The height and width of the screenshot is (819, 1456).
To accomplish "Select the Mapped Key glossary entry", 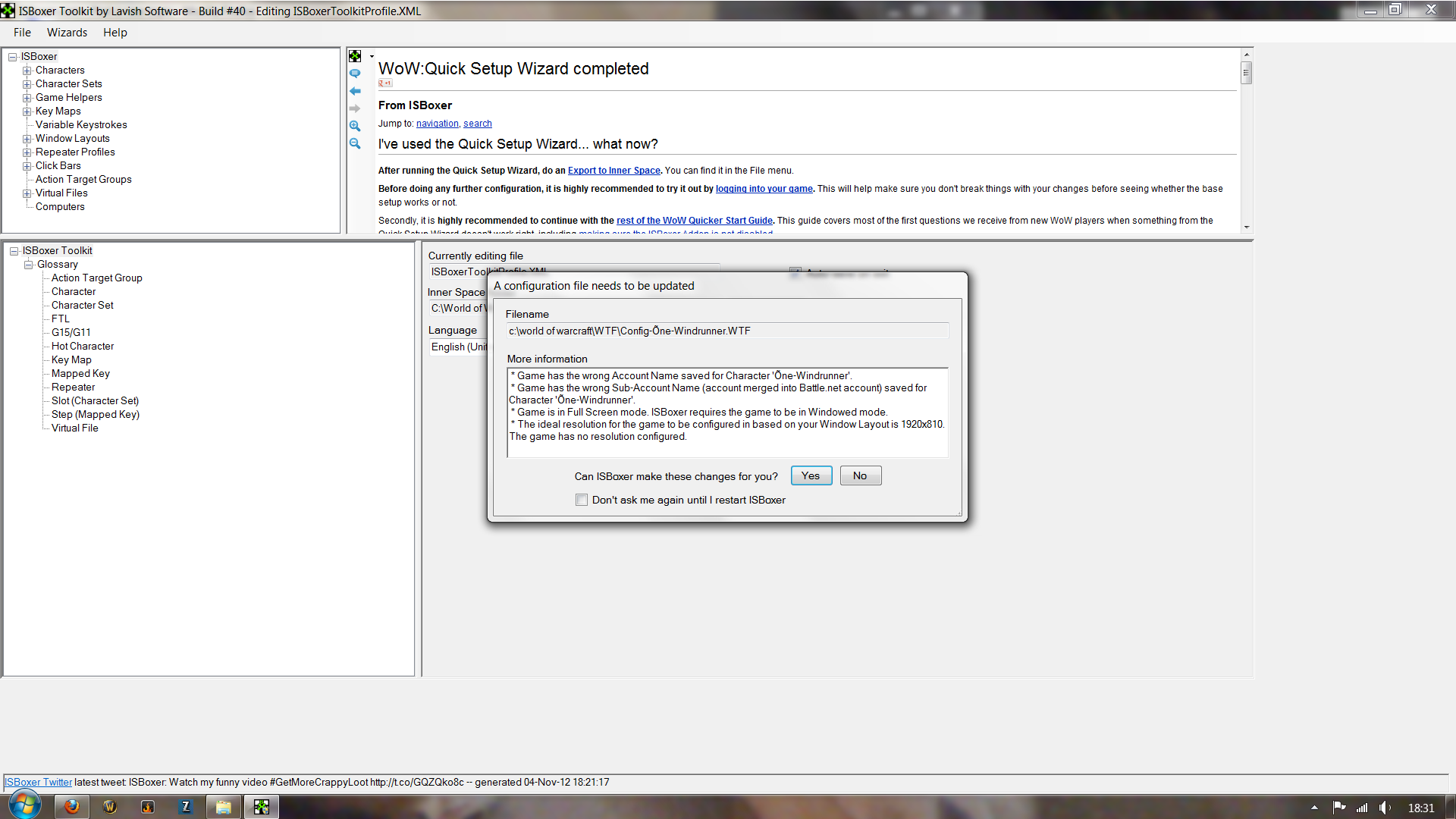I will tap(80, 374).
